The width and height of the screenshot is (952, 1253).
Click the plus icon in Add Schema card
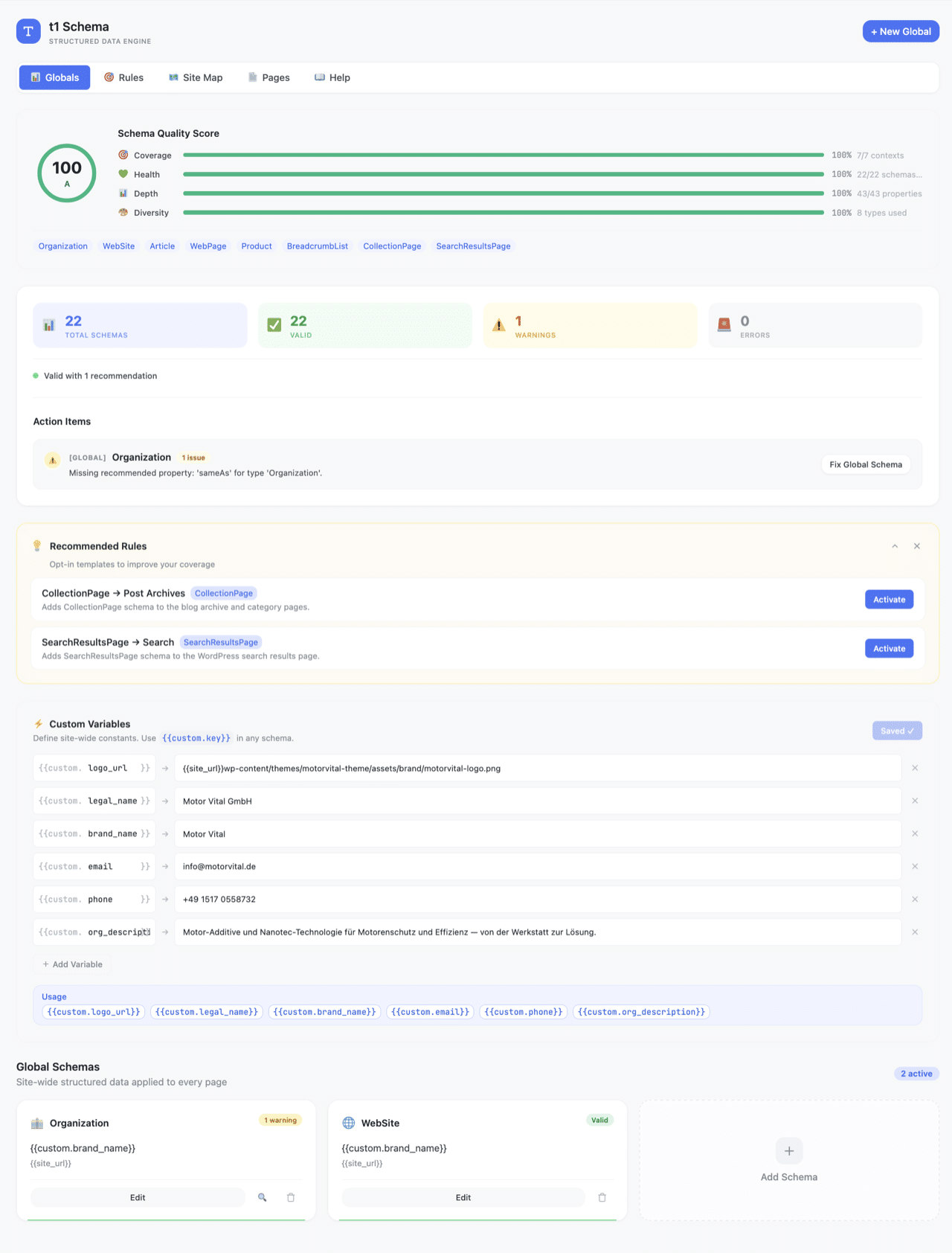point(789,1151)
